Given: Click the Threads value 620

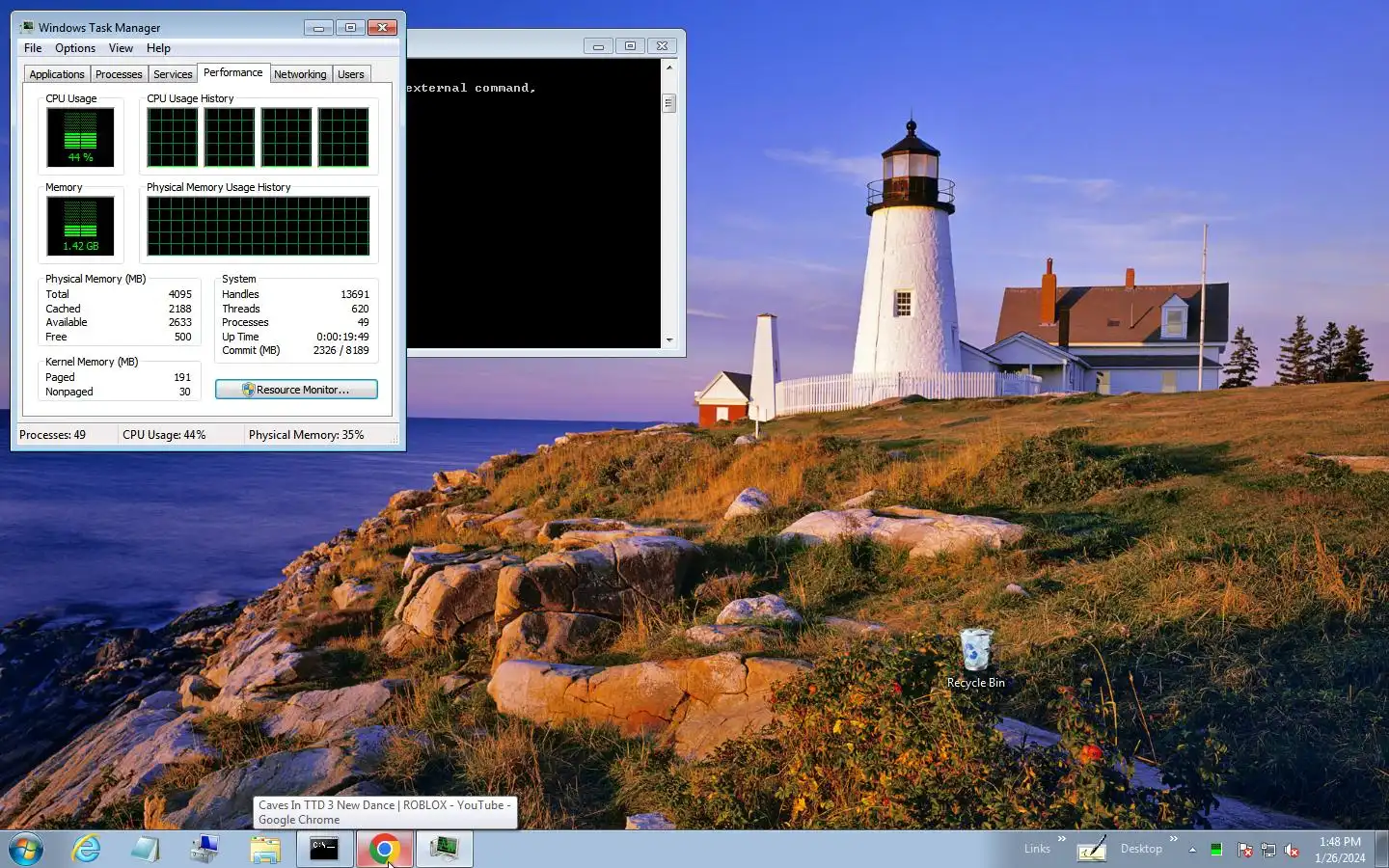Looking at the screenshot, I should pos(361,309).
